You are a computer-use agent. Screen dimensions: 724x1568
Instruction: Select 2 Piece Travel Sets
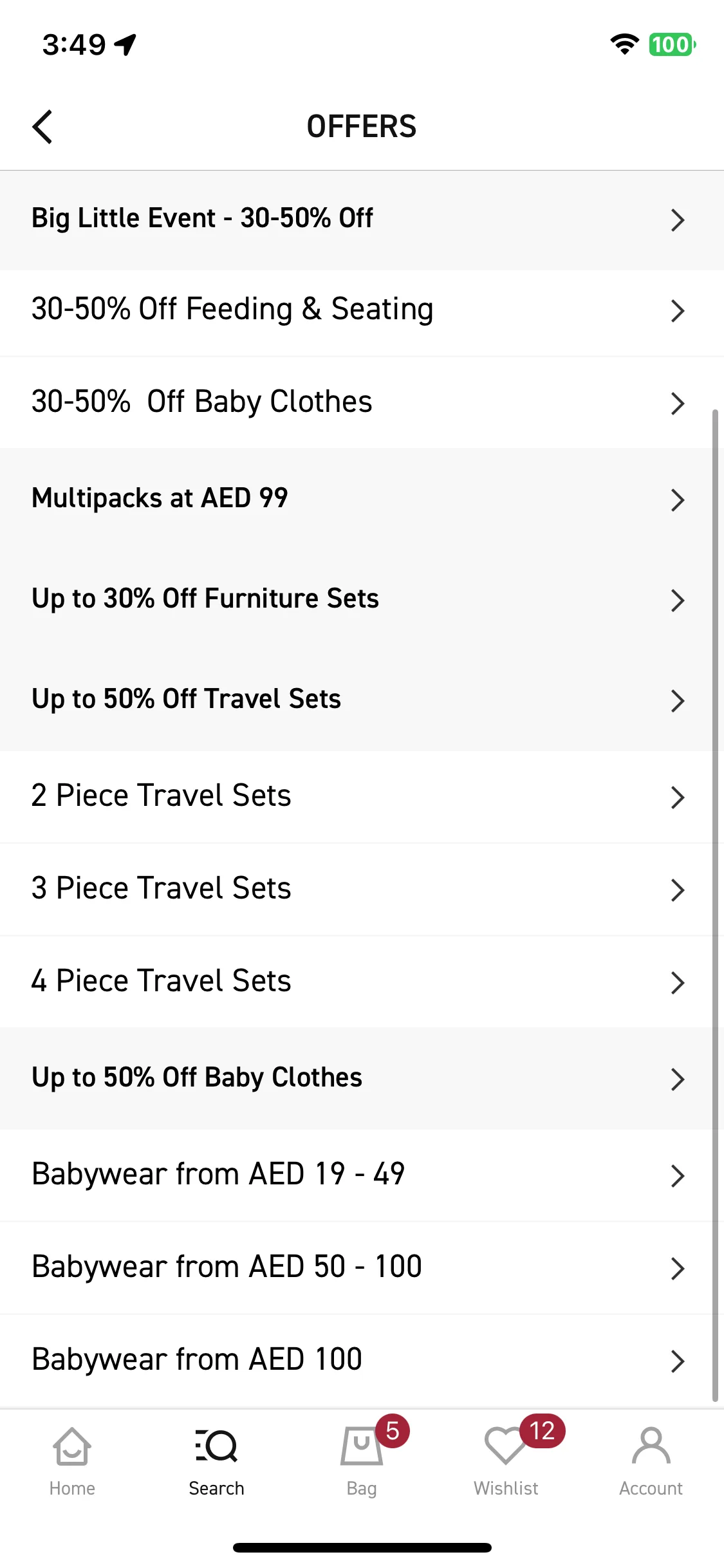pos(362,797)
